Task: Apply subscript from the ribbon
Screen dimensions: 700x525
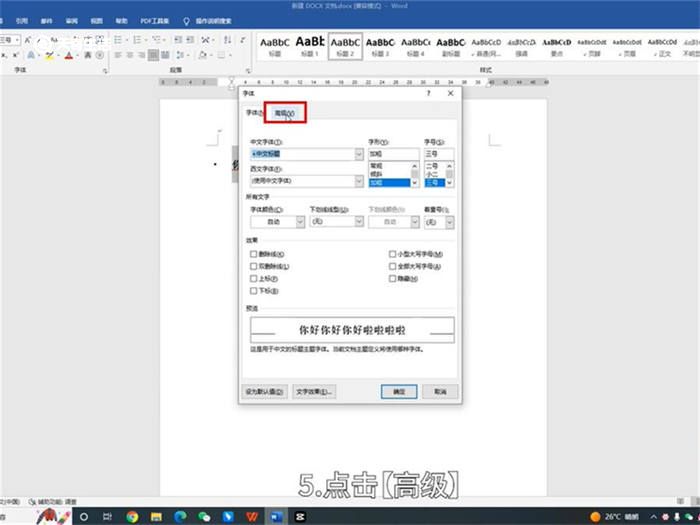Action: (4, 55)
